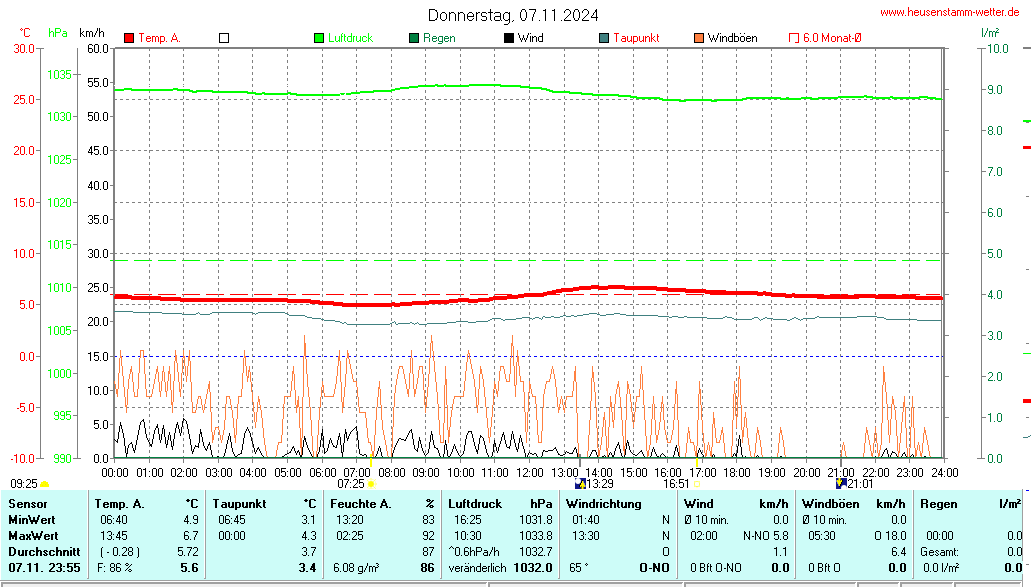Click the 6.0 Monat-Ø legend marker
1034x587 pixels.
(795, 38)
